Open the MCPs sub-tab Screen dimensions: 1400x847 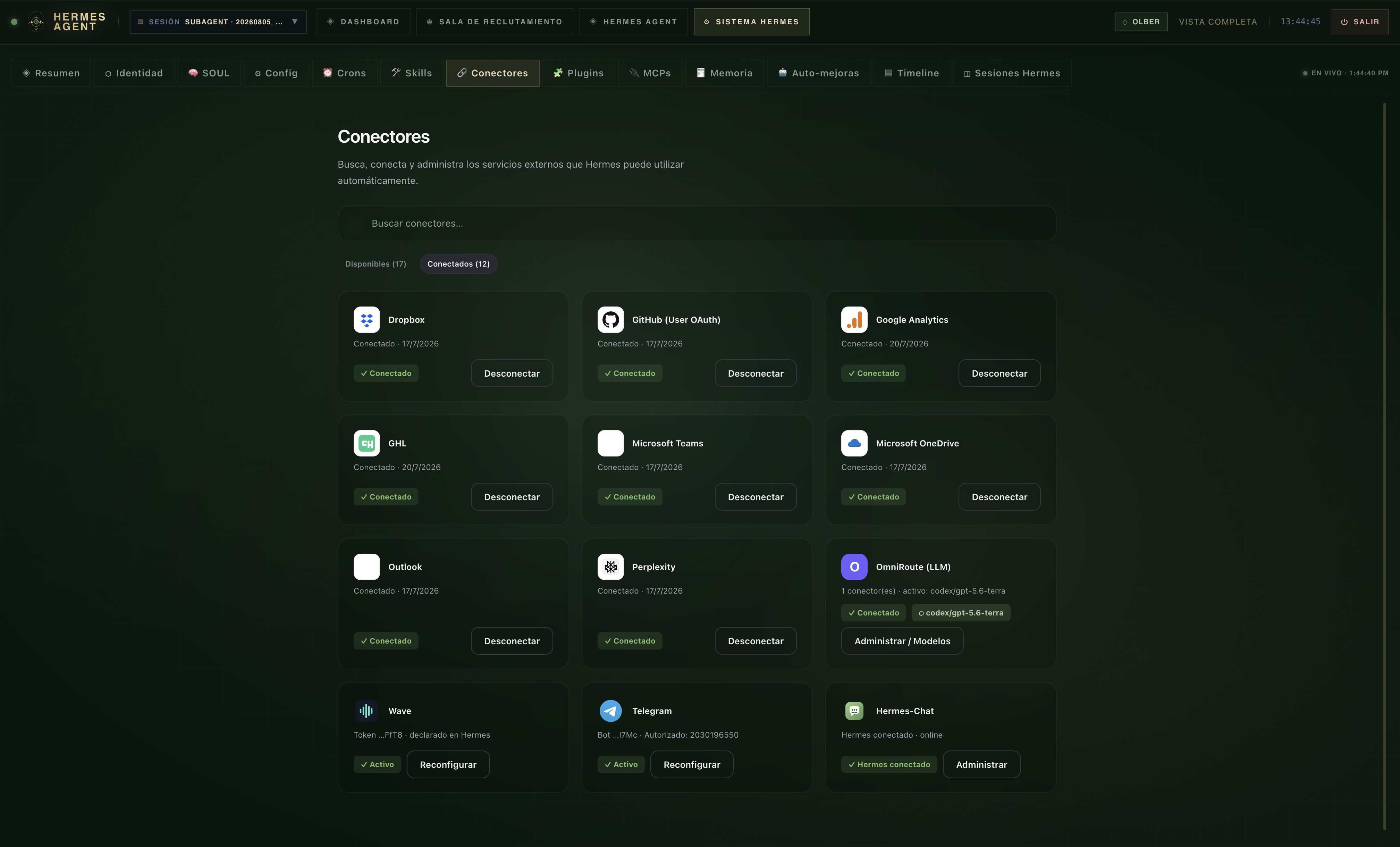coord(650,73)
